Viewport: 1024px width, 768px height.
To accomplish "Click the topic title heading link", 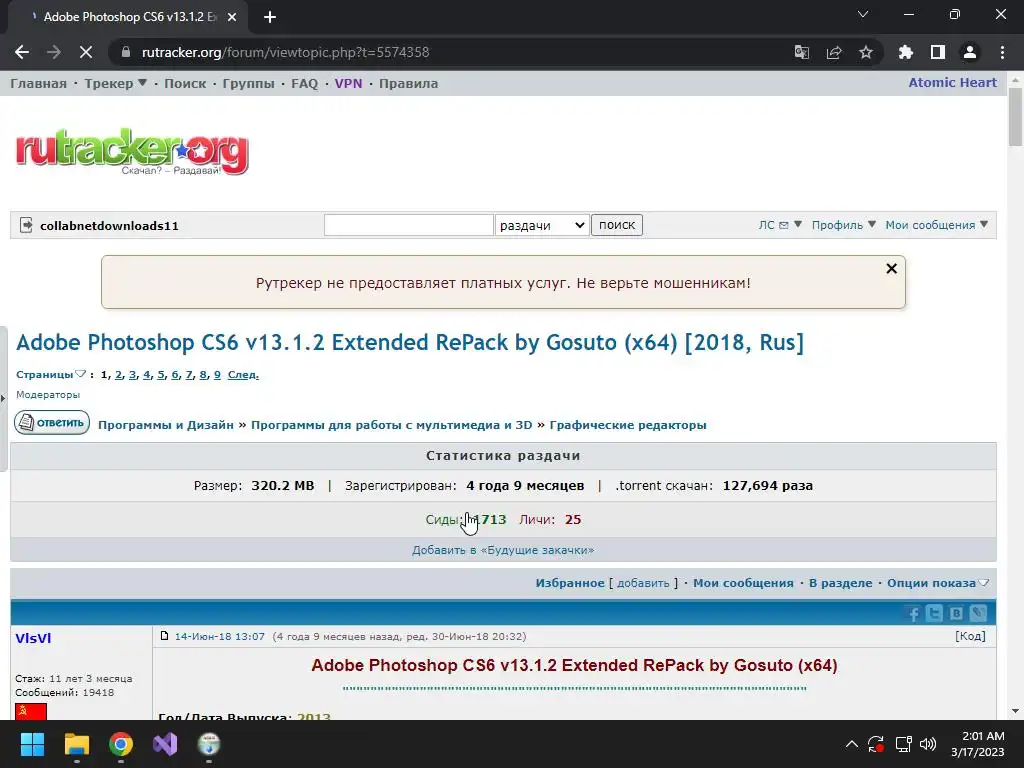I will coord(410,342).
